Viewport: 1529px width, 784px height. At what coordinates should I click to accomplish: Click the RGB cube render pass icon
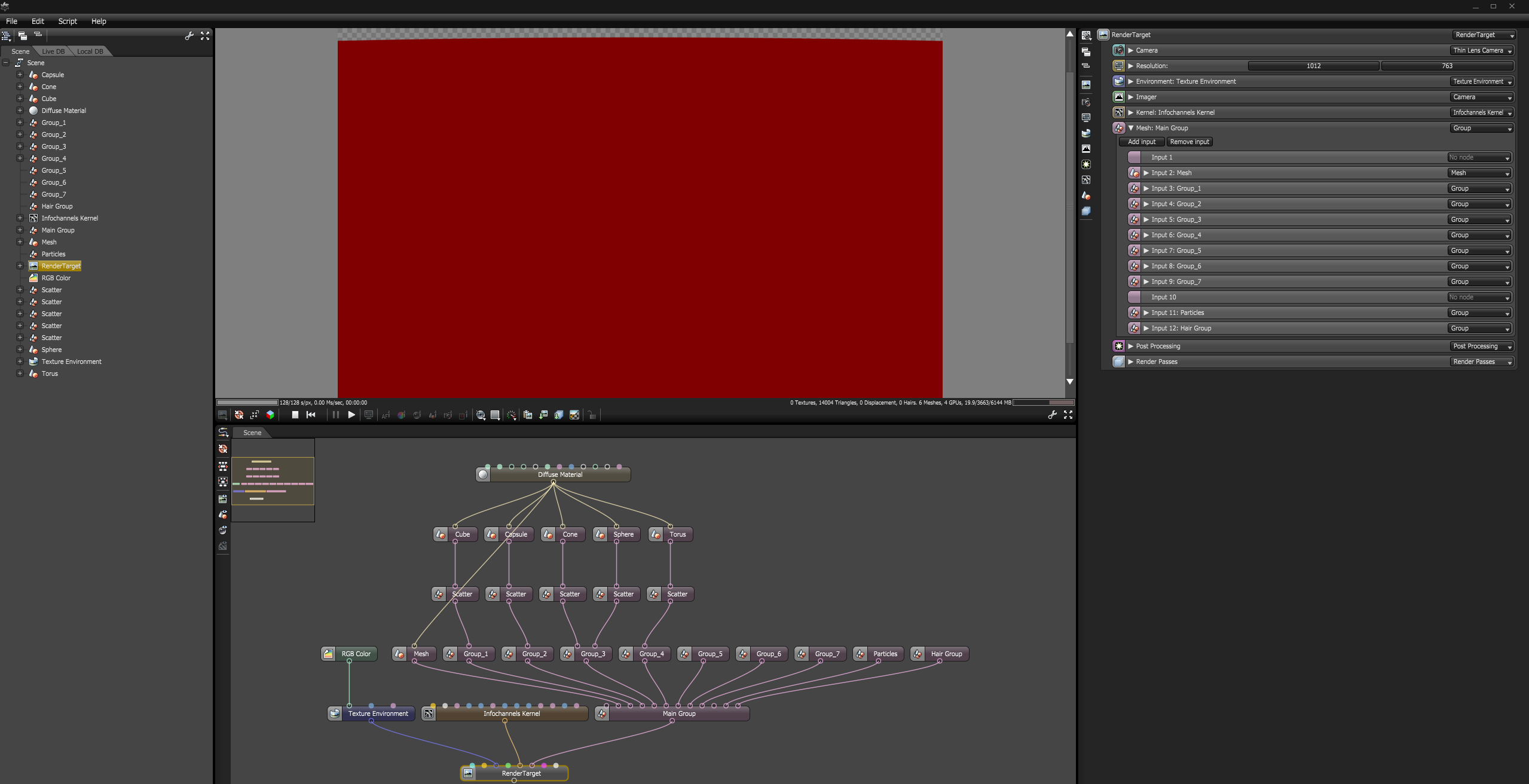(270, 415)
